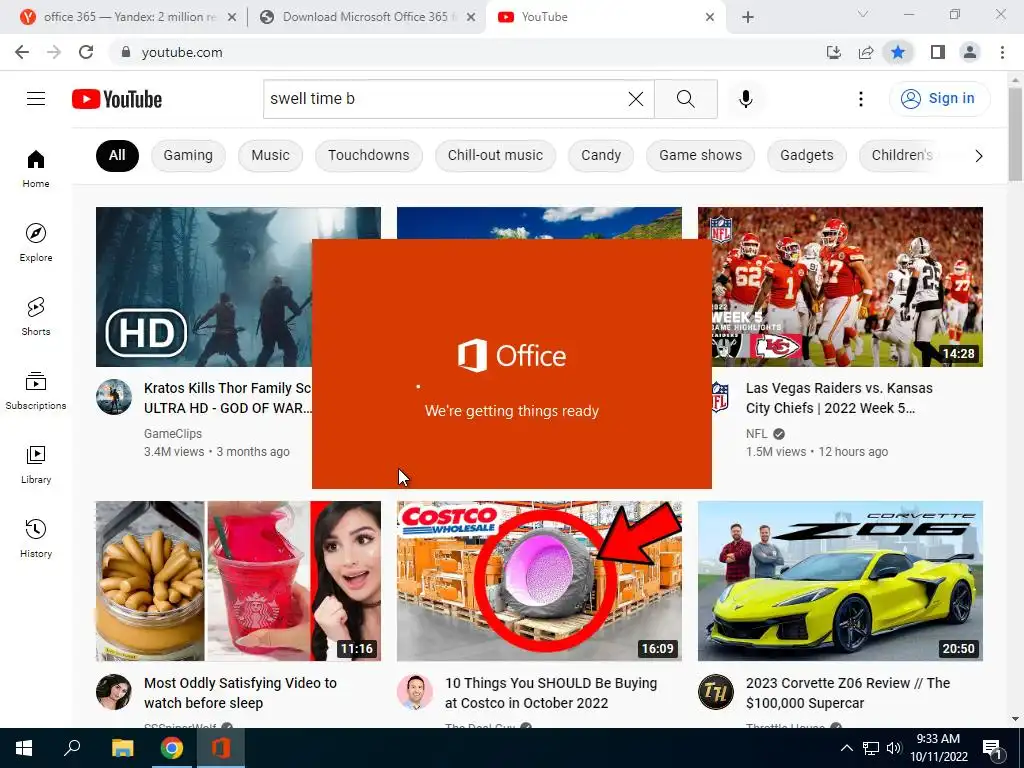Open 2023 Corvette Z06 Review title

point(848,693)
